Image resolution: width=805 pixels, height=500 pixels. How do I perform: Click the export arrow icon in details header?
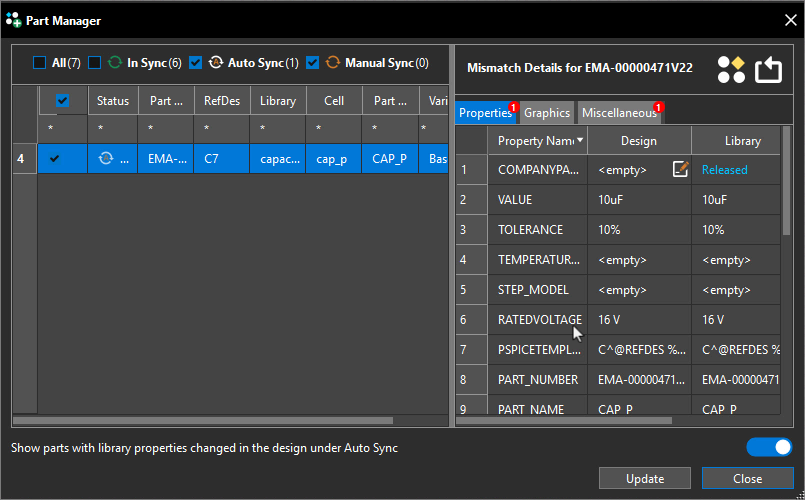click(768, 69)
